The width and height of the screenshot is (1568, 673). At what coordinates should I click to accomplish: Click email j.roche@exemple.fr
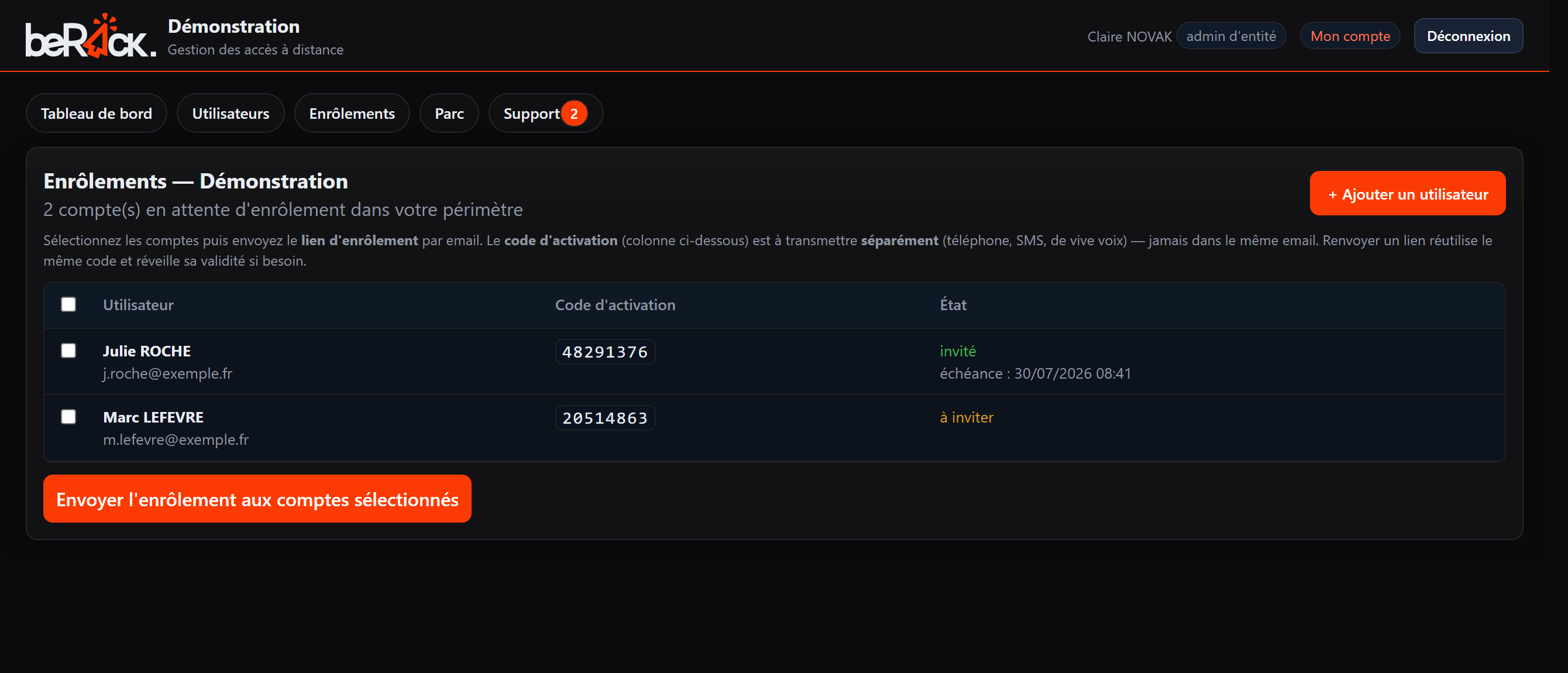(x=167, y=373)
